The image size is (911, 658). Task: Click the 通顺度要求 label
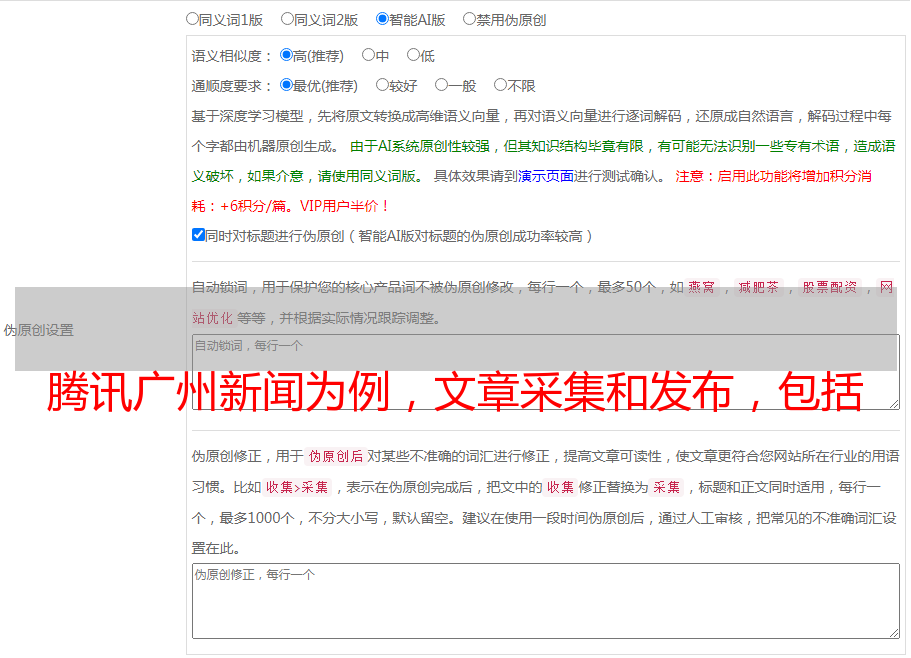[232, 87]
